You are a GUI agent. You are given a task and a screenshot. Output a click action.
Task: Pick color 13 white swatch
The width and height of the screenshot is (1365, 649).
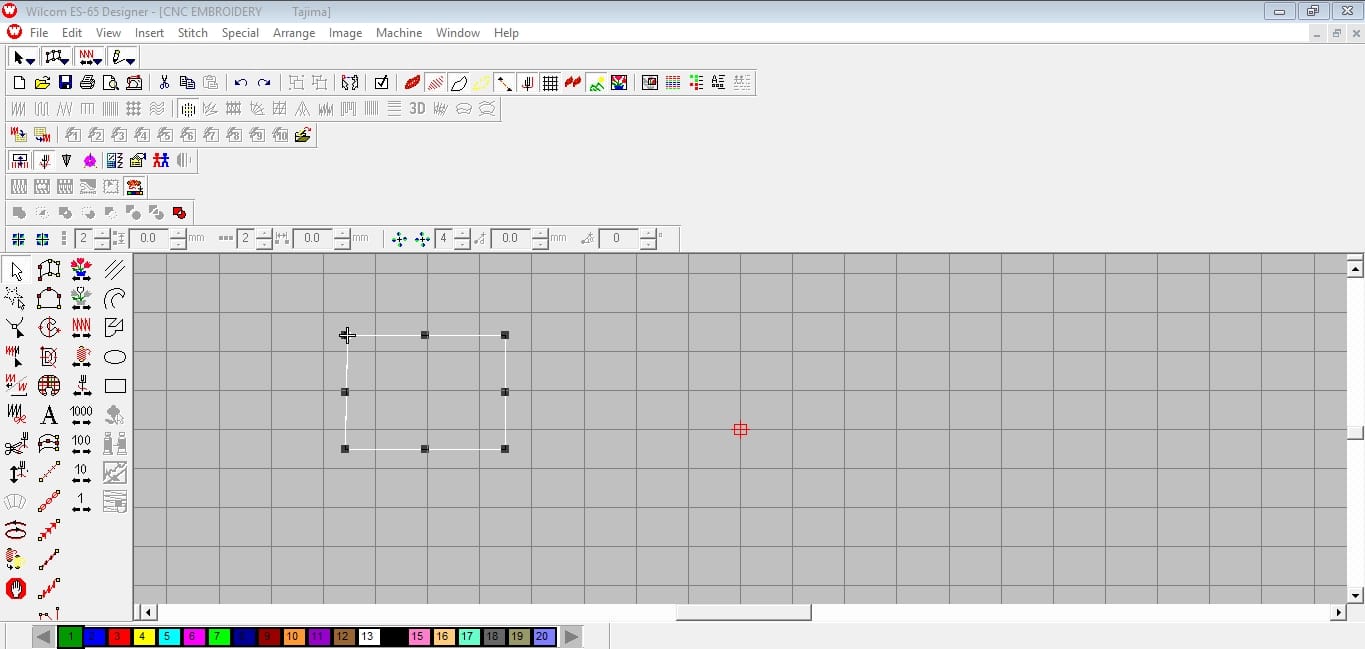click(368, 637)
